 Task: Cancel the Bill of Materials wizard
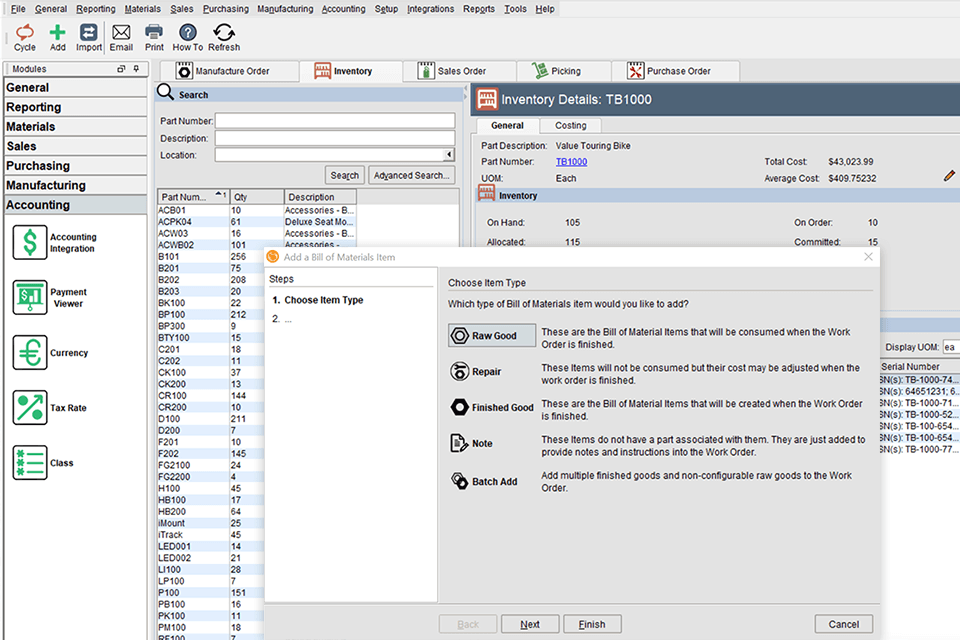pyautogui.click(x=843, y=624)
